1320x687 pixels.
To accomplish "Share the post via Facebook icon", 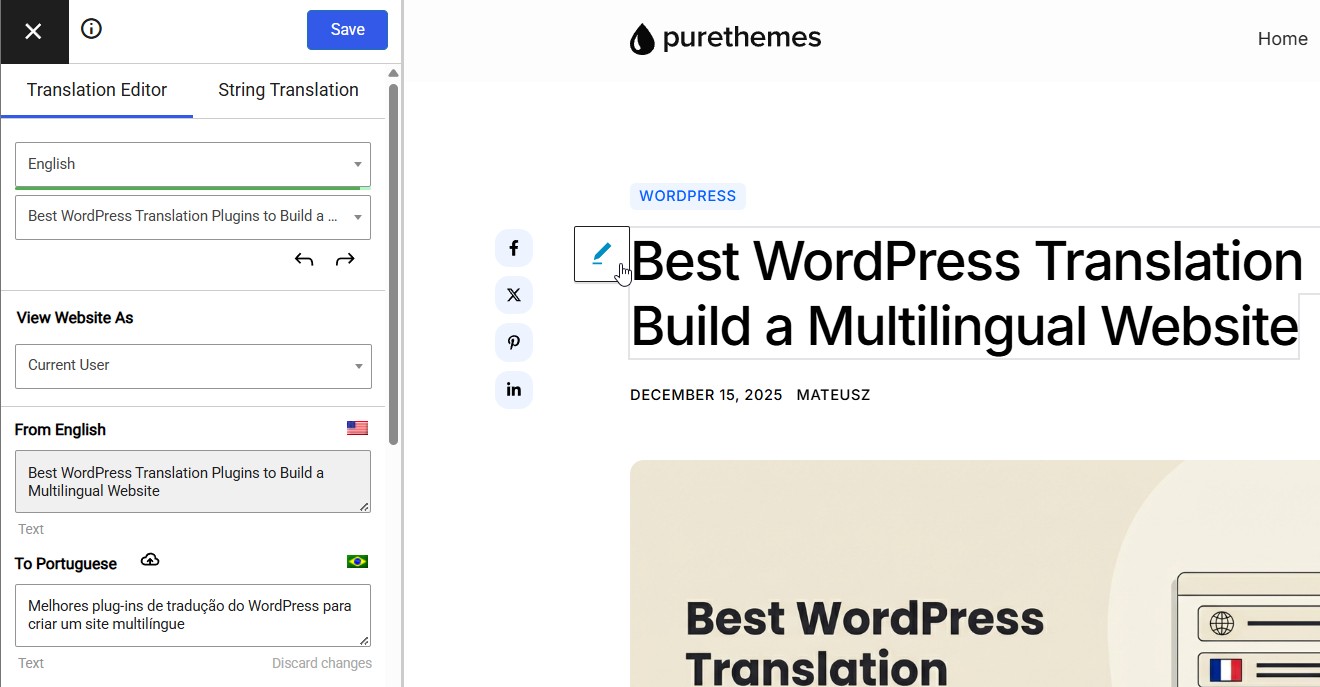I will [514, 248].
